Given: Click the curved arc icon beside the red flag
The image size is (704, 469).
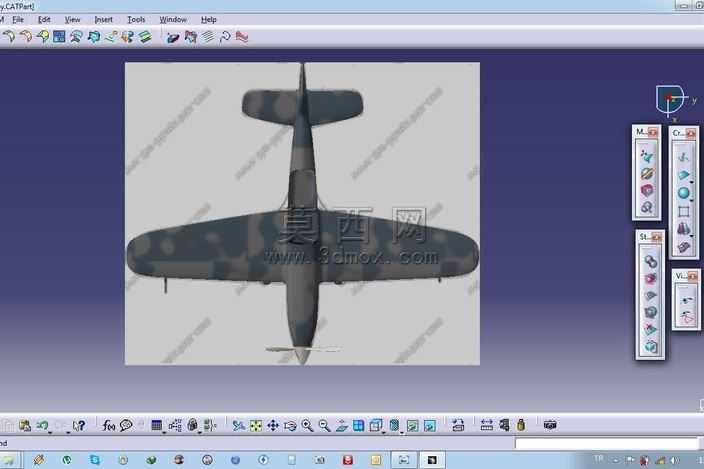Looking at the screenshot, I should [225, 37].
